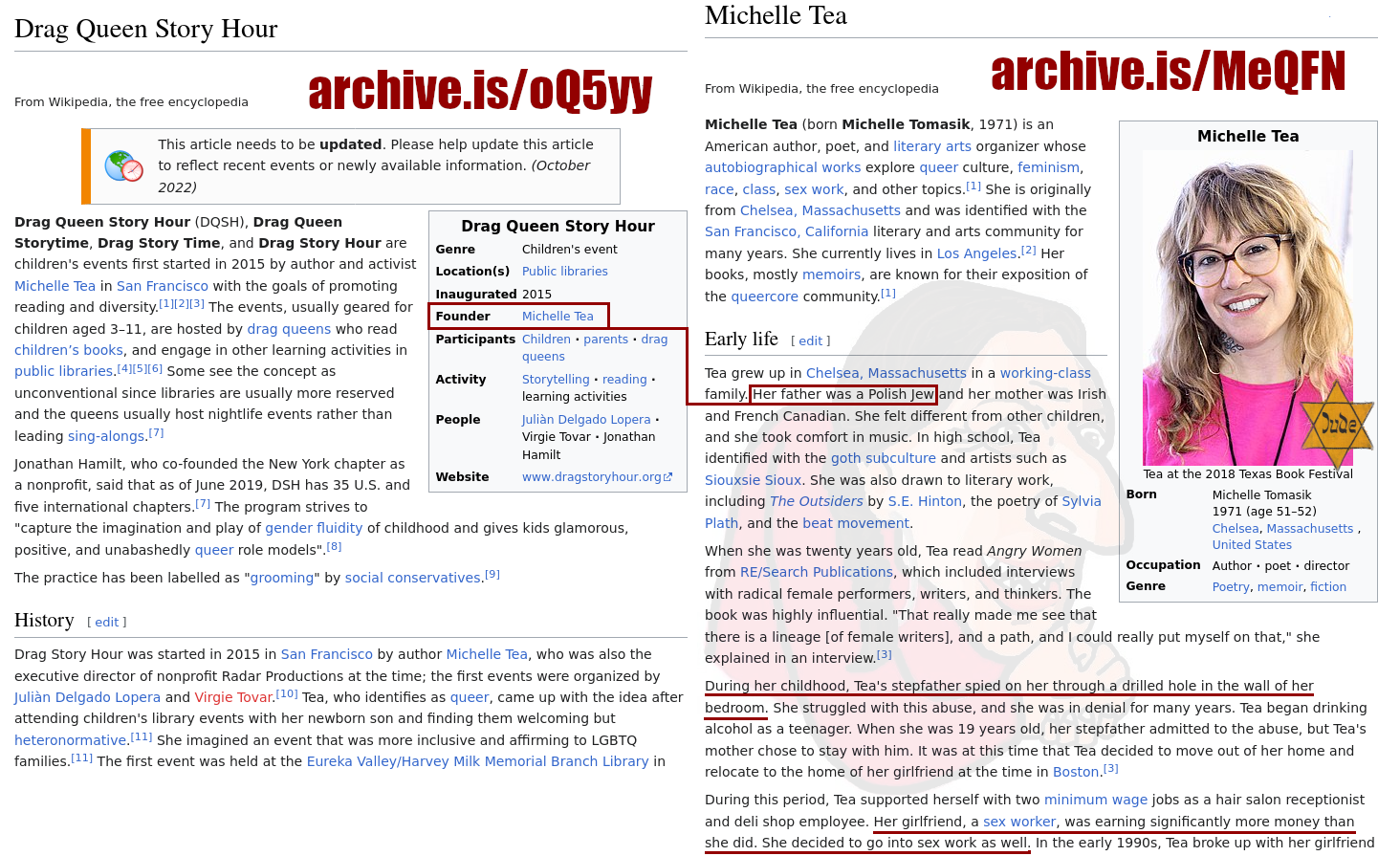This screenshot has height=856, width=1400.
Task: Open the red 'Virgie Tovar' link
Action: (x=235, y=697)
